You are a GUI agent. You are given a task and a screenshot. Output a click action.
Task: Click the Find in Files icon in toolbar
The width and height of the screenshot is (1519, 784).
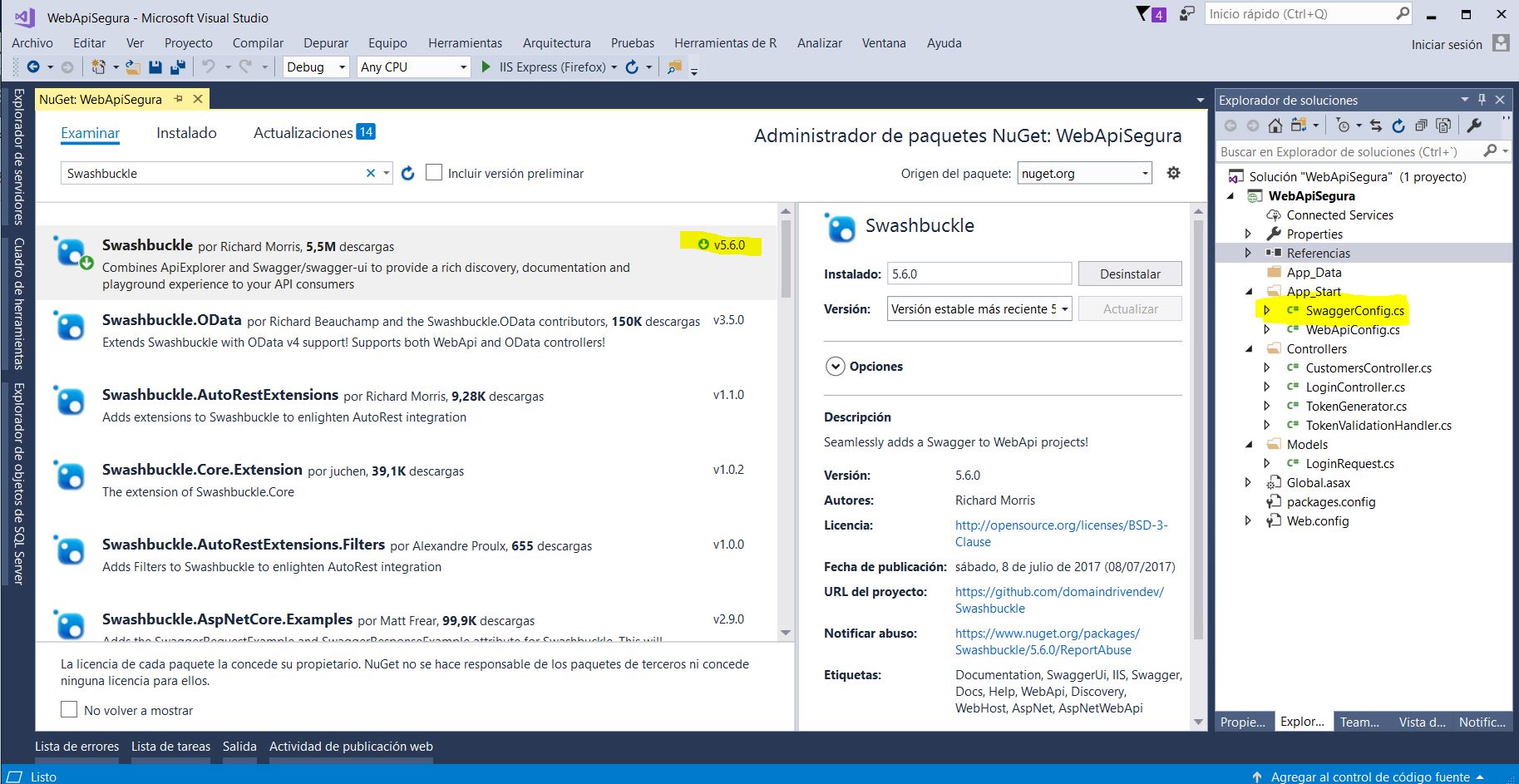[x=674, y=67]
